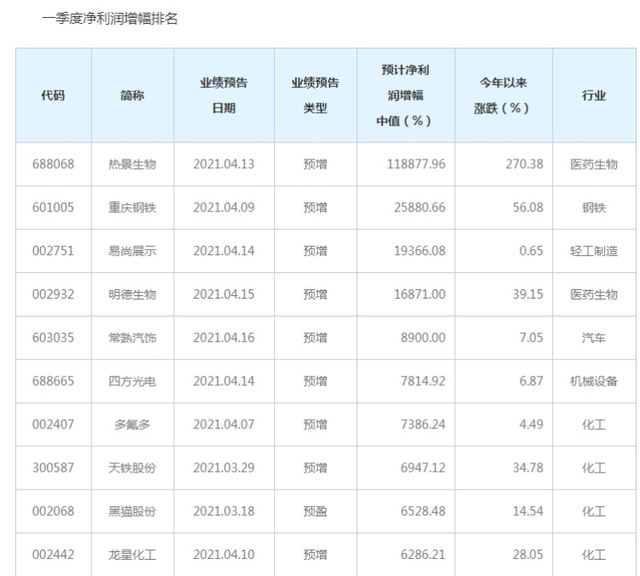The height and width of the screenshot is (576, 640).
Task: Select the name 四方光电
Action: point(132,381)
